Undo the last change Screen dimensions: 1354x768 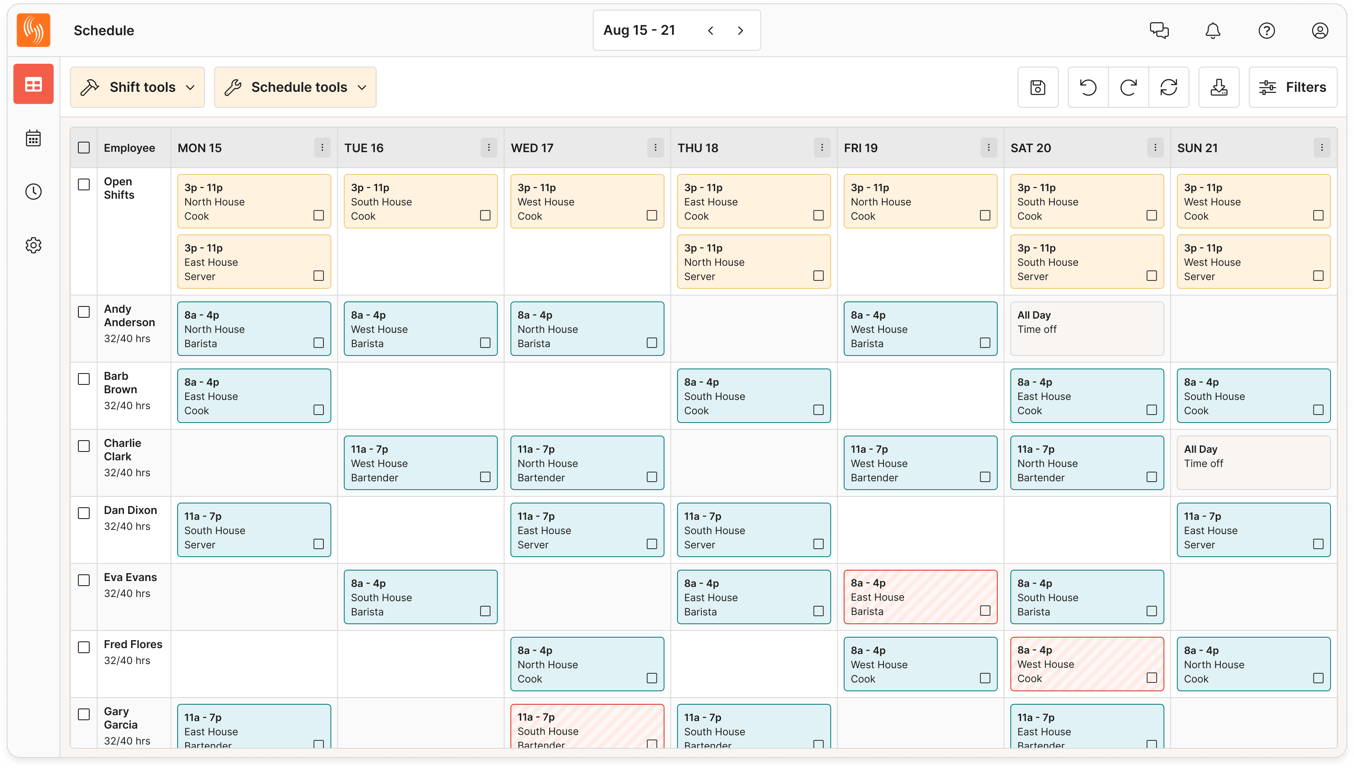pyautogui.click(x=1088, y=87)
